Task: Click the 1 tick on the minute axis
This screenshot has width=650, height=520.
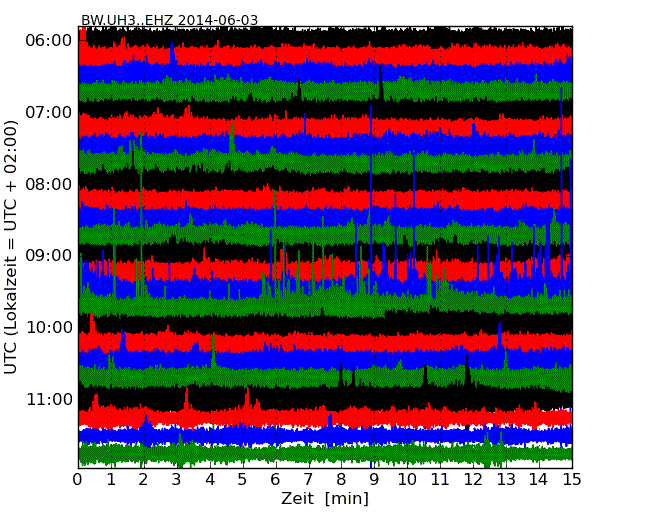Action: pyautogui.click(x=111, y=479)
